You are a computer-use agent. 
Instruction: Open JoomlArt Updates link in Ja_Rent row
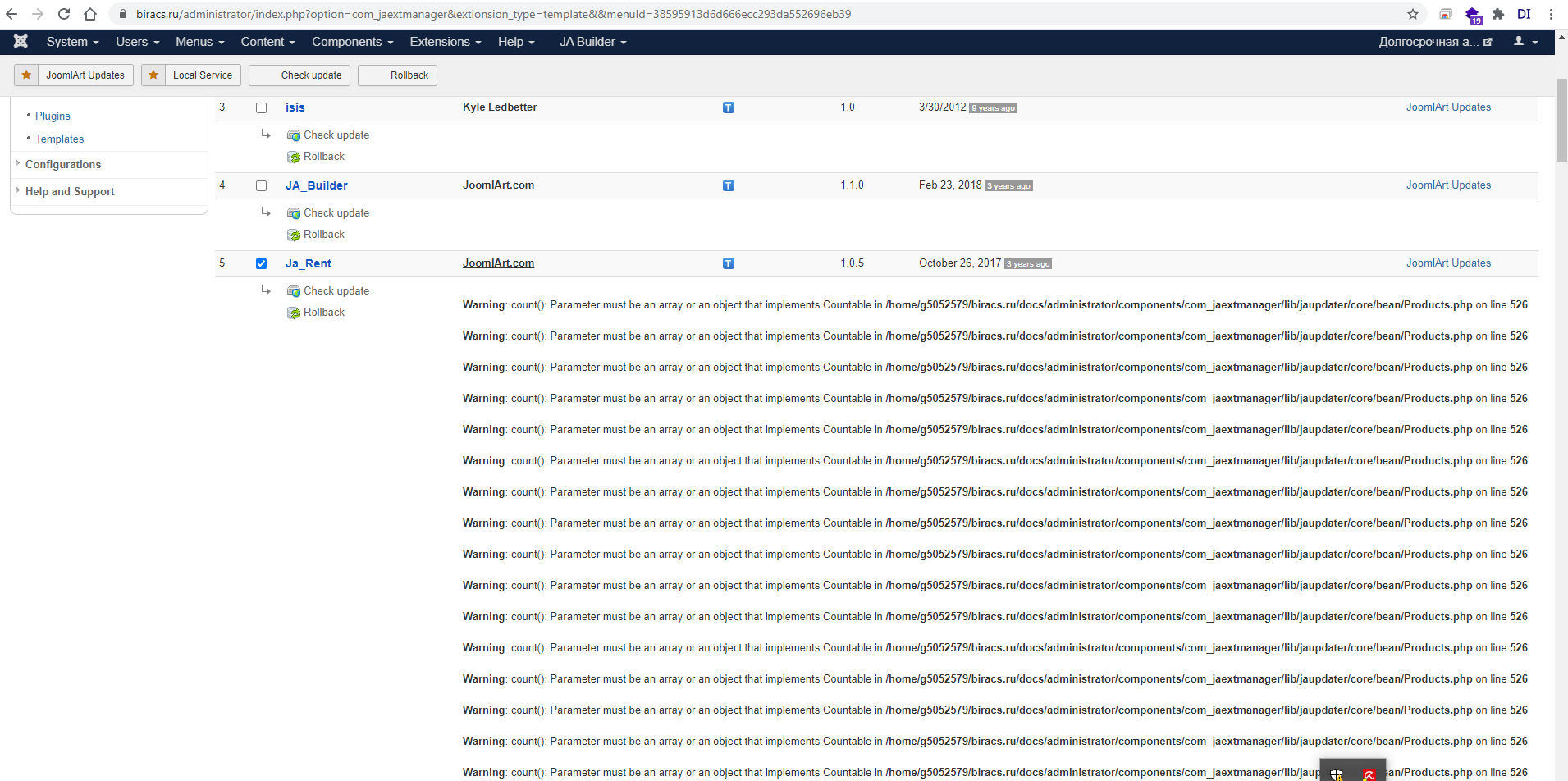click(x=1448, y=263)
